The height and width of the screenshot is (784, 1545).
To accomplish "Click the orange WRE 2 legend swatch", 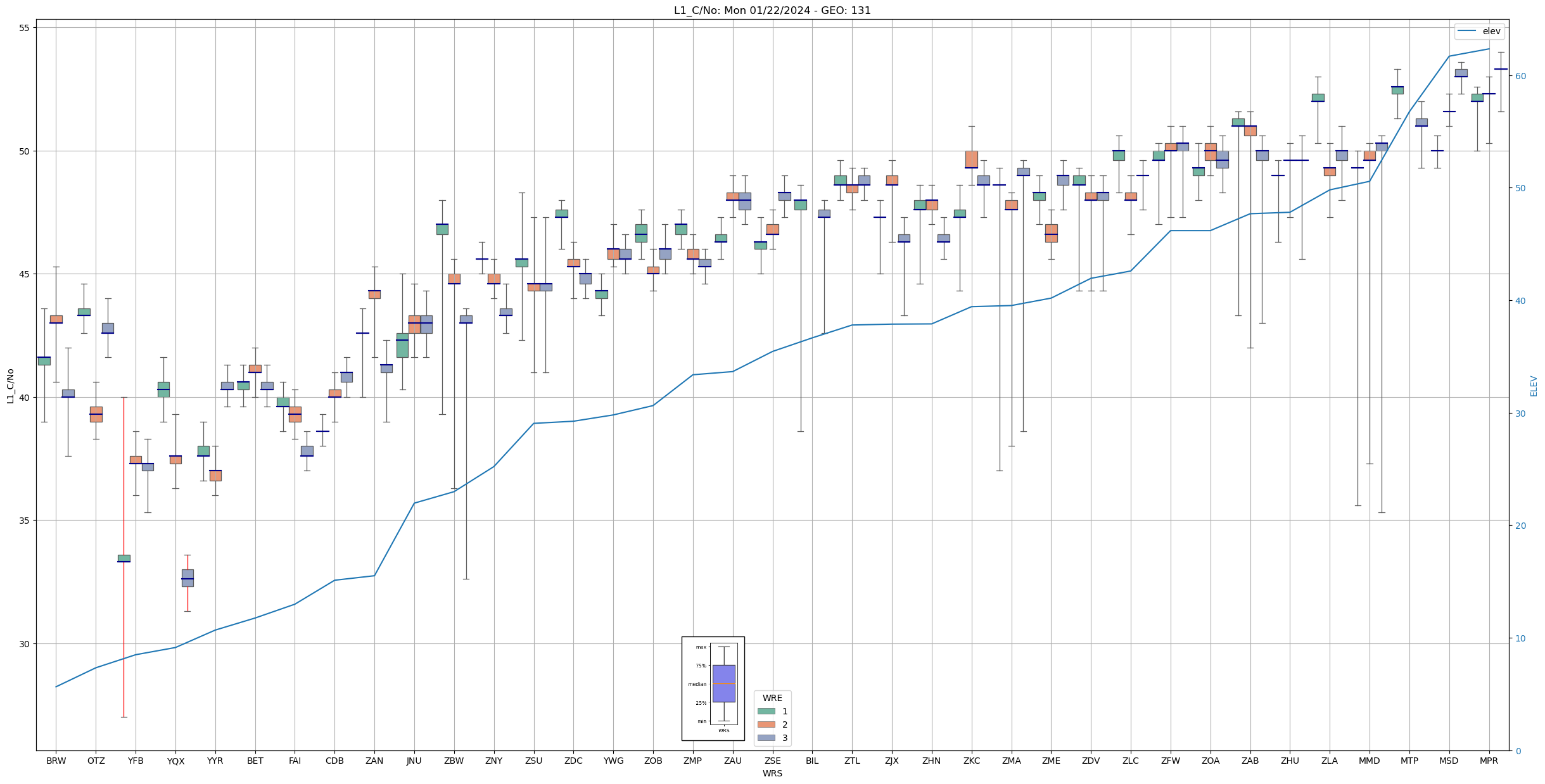I will (766, 724).
